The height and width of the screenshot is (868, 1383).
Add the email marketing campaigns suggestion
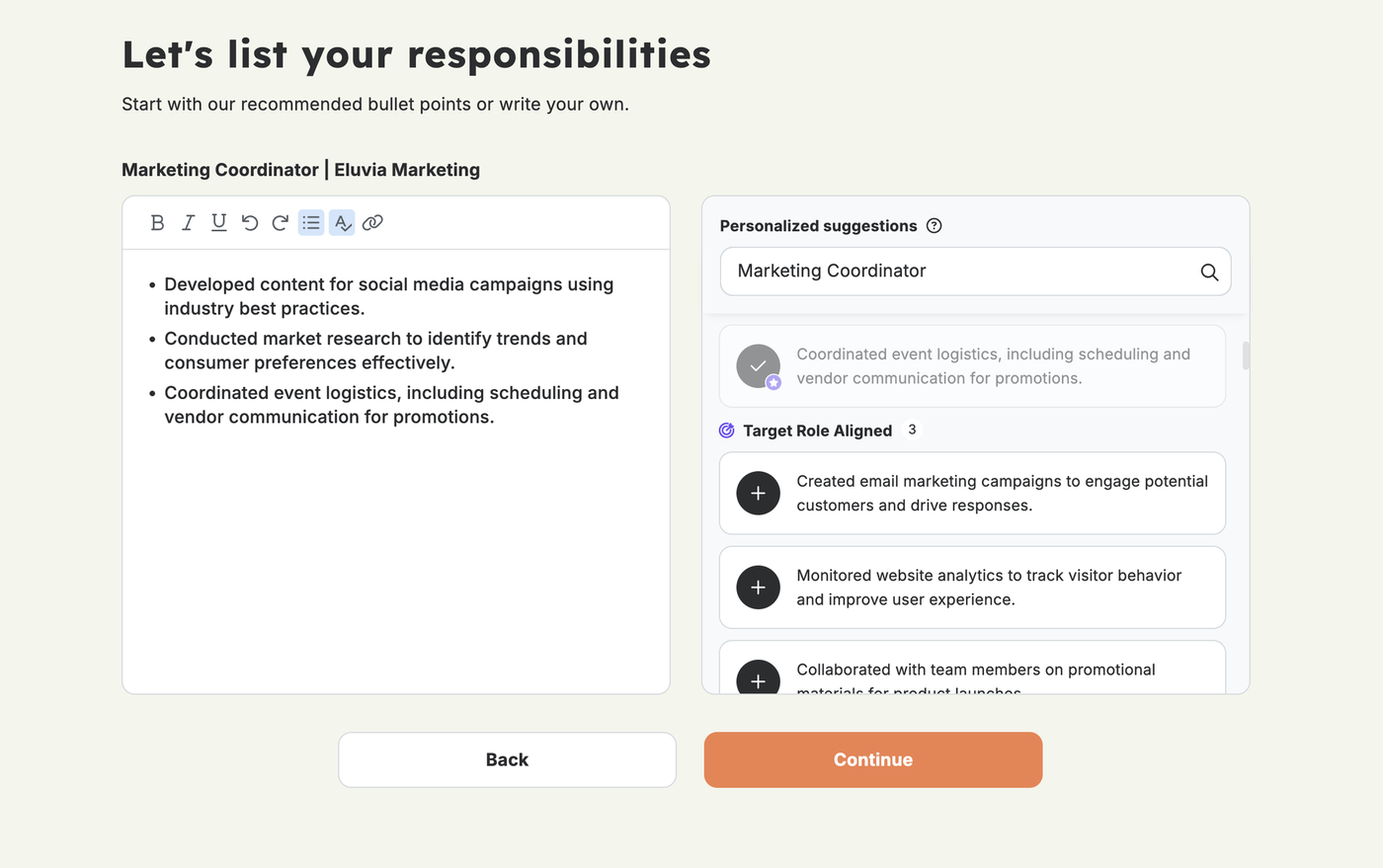coord(759,494)
